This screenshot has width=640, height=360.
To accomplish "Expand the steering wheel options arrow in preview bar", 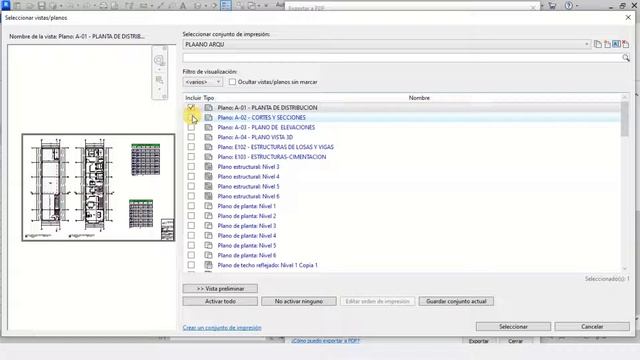I will pyautogui.click(x=160, y=70).
